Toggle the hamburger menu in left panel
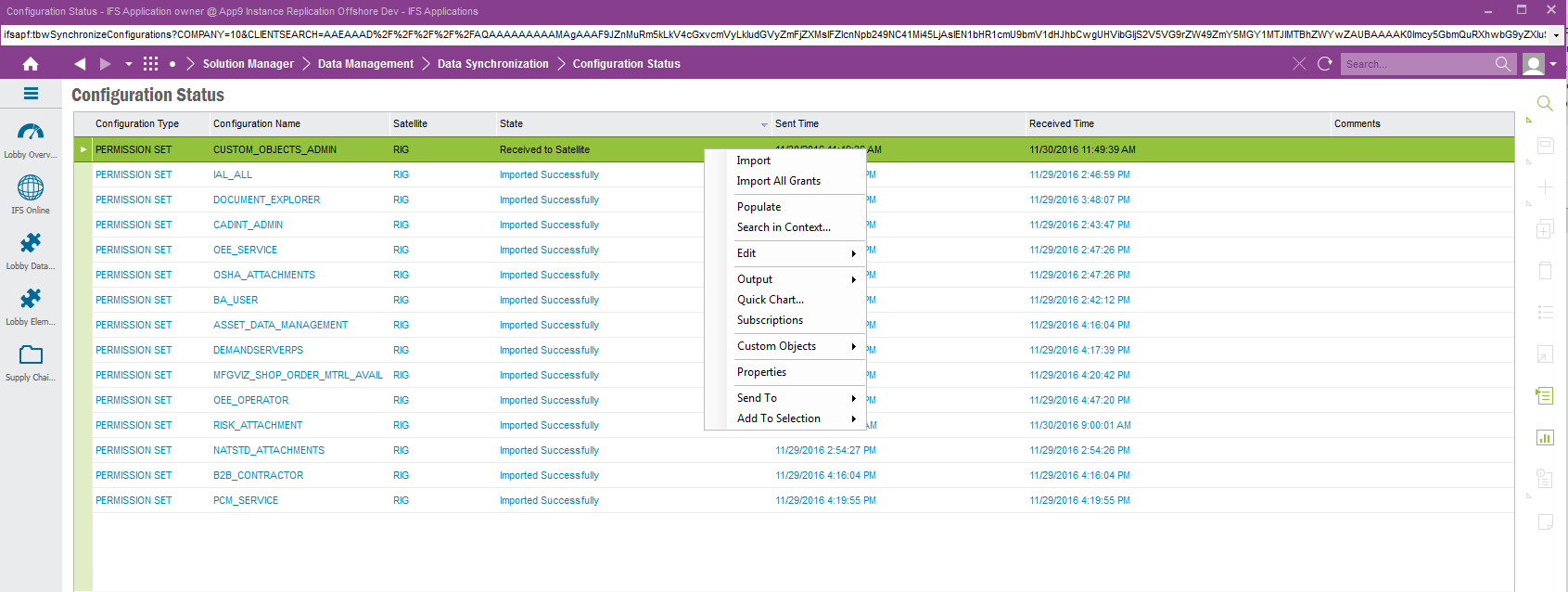 [31, 94]
